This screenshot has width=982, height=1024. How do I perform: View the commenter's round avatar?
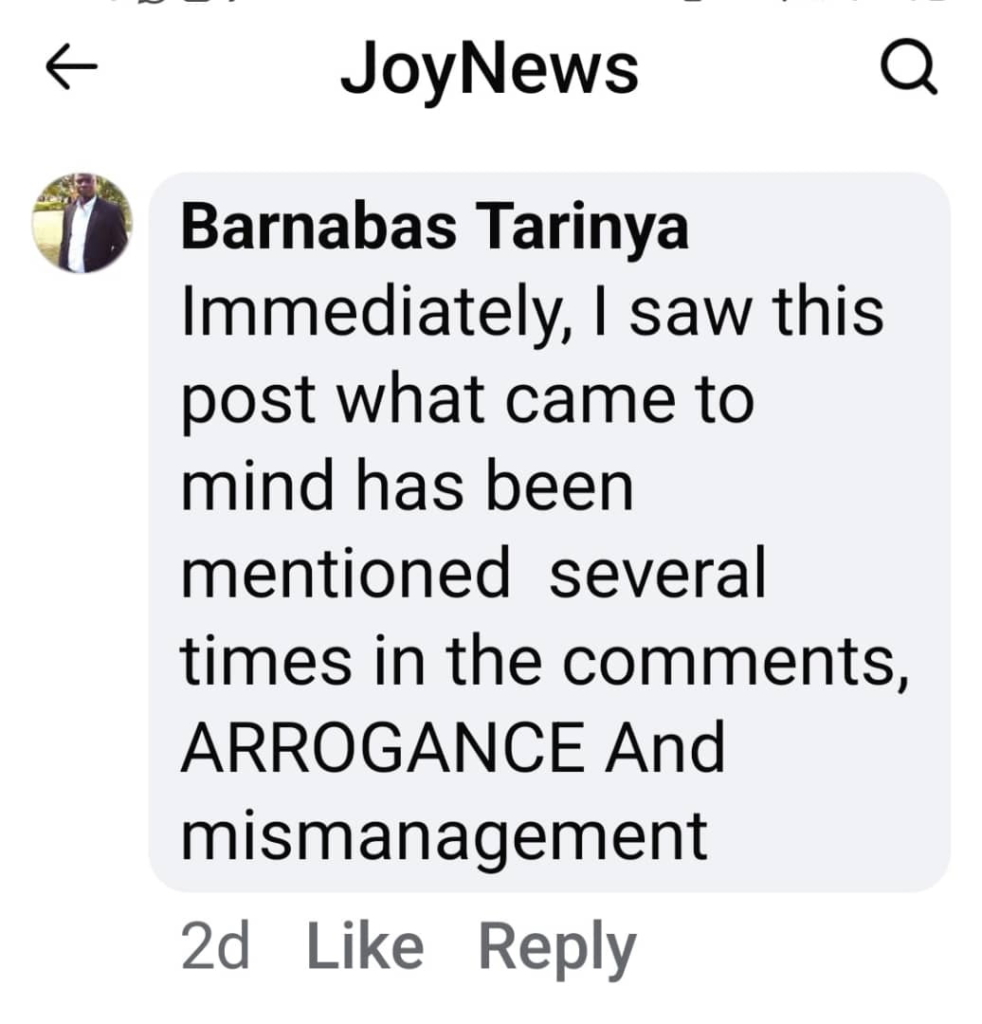coord(82,223)
